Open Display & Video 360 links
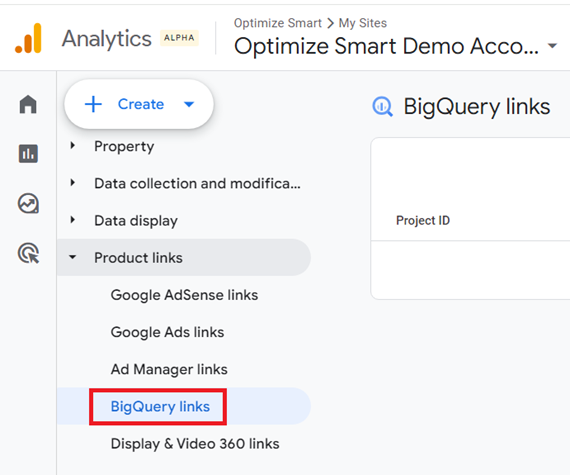 [x=195, y=444]
